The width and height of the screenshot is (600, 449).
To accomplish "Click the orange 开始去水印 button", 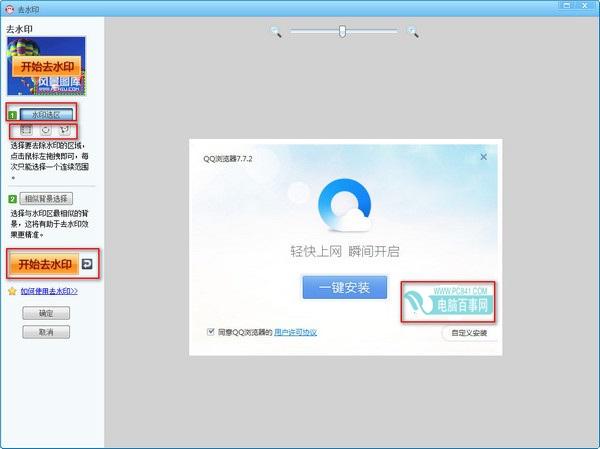I will (44, 264).
